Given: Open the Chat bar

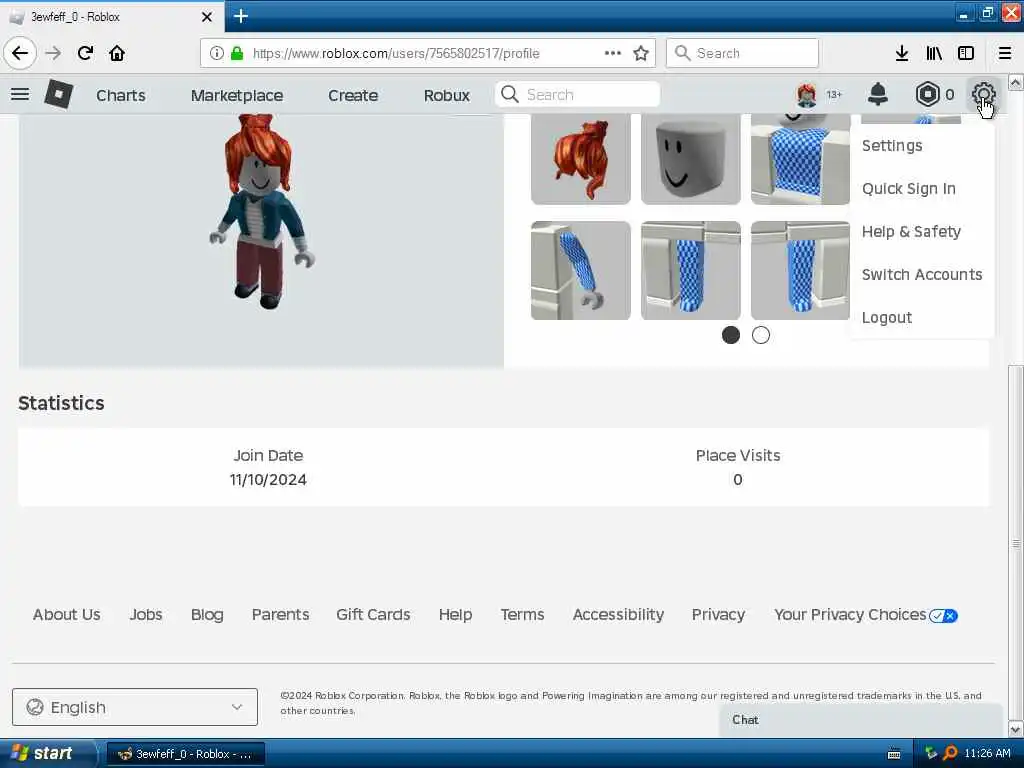Looking at the screenshot, I should (861, 720).
